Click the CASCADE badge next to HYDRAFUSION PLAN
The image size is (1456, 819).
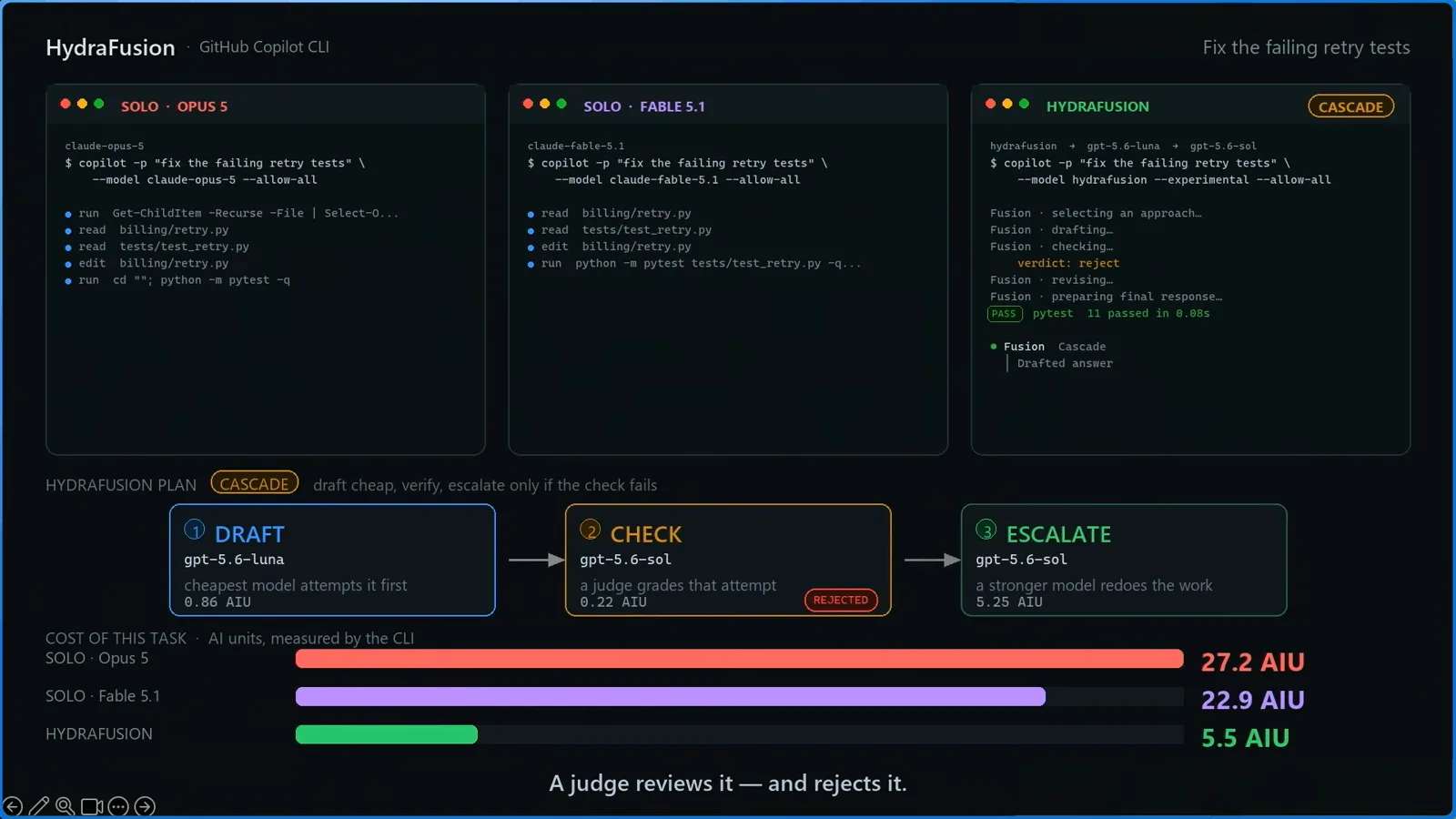pos(254,484)
